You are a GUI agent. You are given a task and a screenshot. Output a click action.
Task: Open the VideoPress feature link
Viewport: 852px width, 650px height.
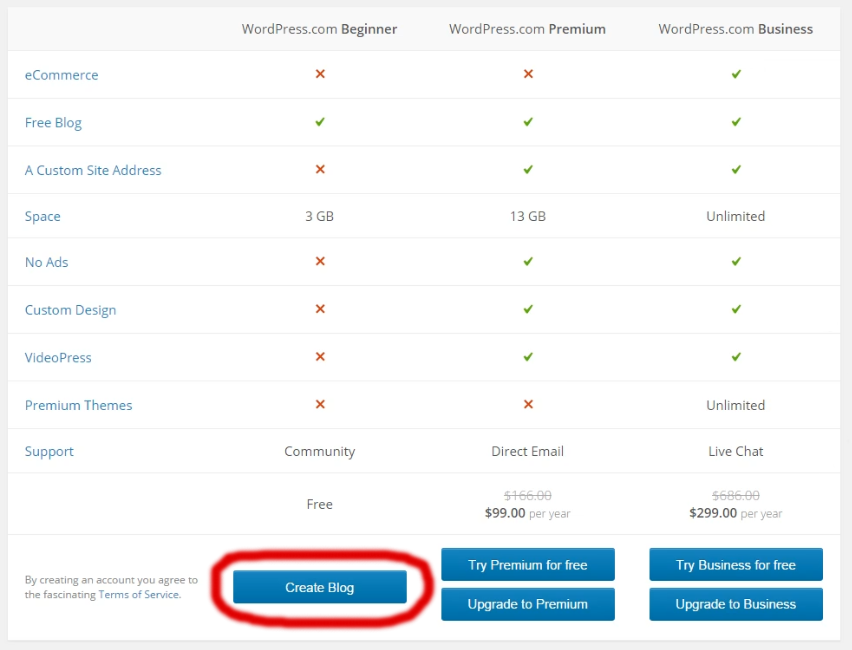(x=58, y=358)
